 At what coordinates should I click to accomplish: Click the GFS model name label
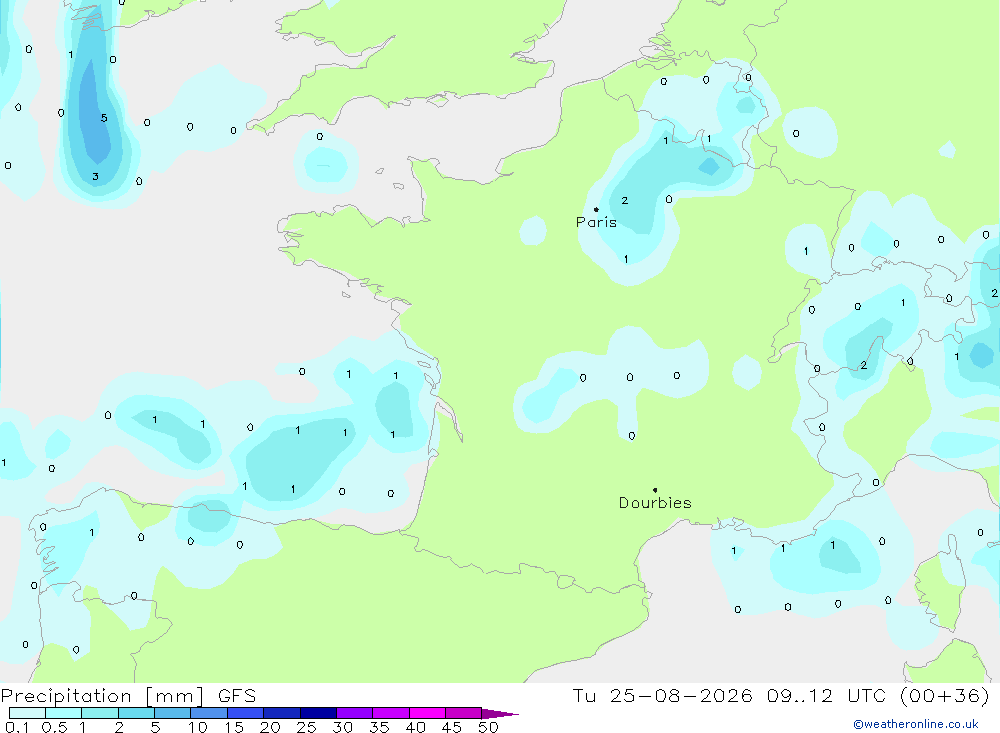pos(237,696)
